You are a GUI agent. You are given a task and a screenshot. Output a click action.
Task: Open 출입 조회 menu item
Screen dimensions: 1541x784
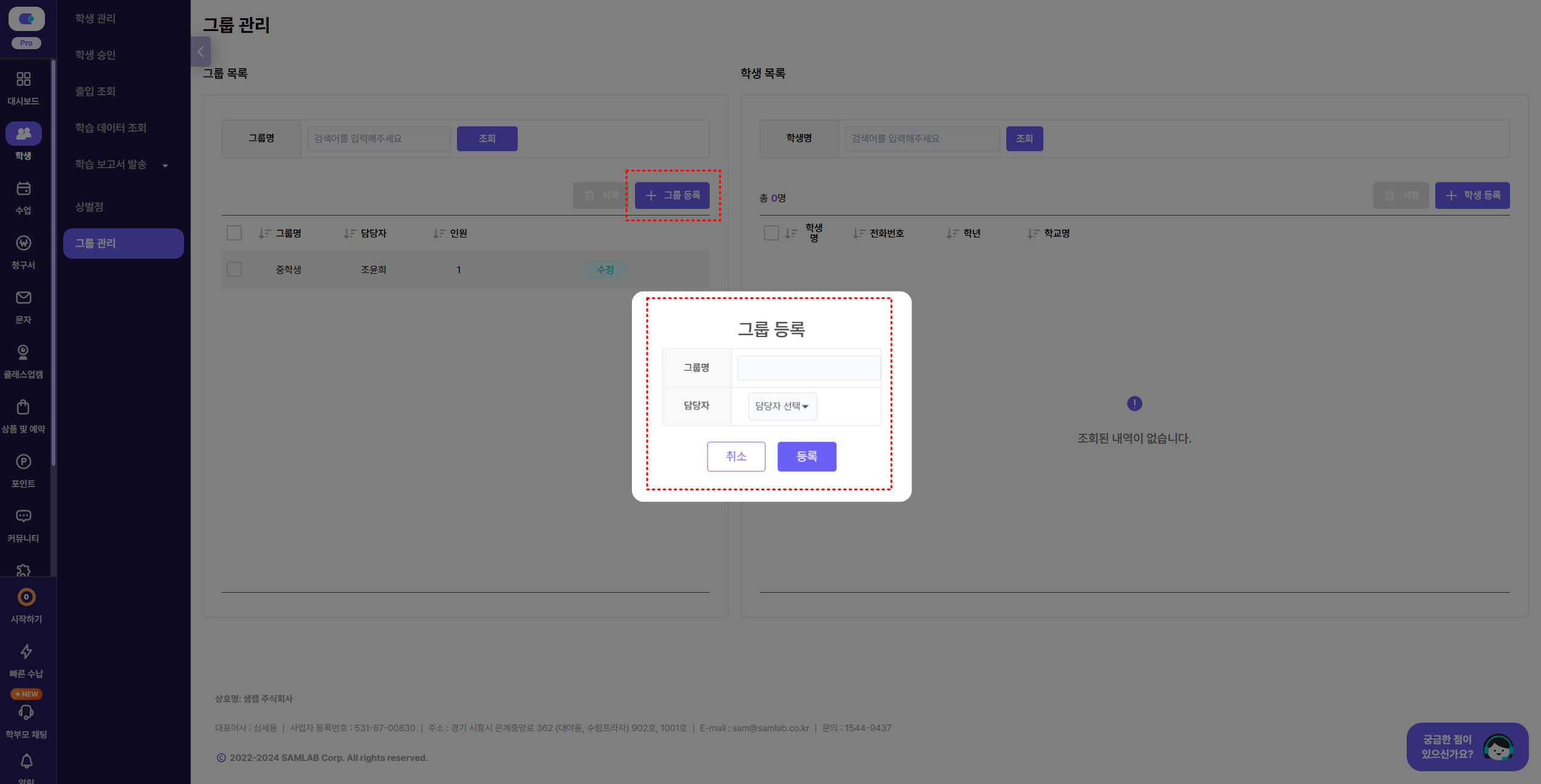pyautogui.click(x=95, y=91)
